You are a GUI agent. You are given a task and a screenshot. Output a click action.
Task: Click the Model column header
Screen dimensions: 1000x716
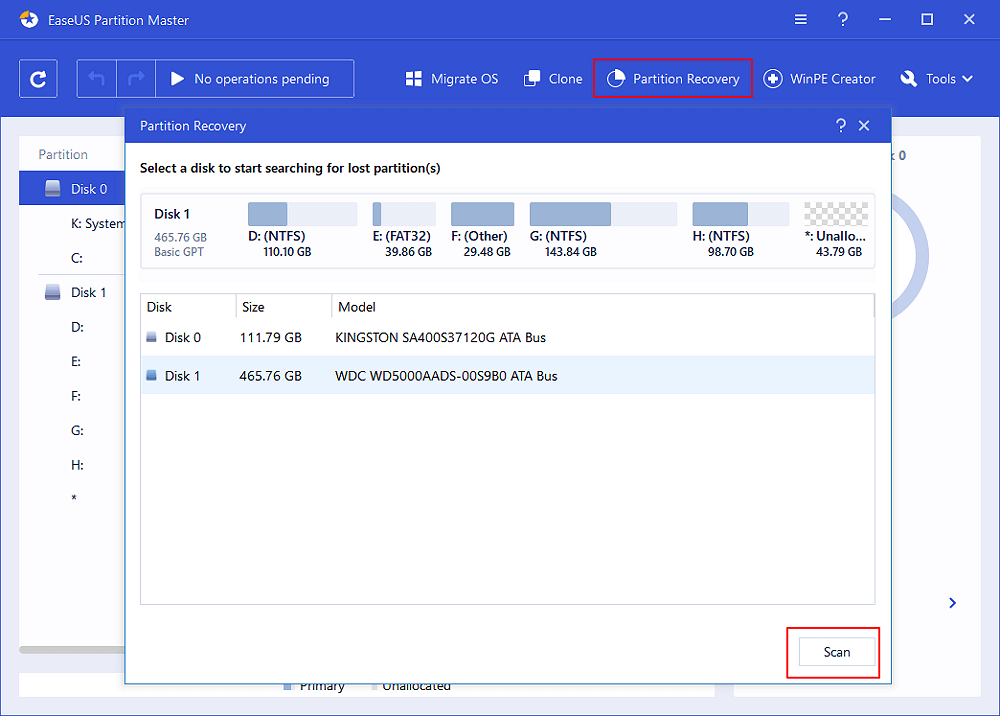tap(603, 307)
